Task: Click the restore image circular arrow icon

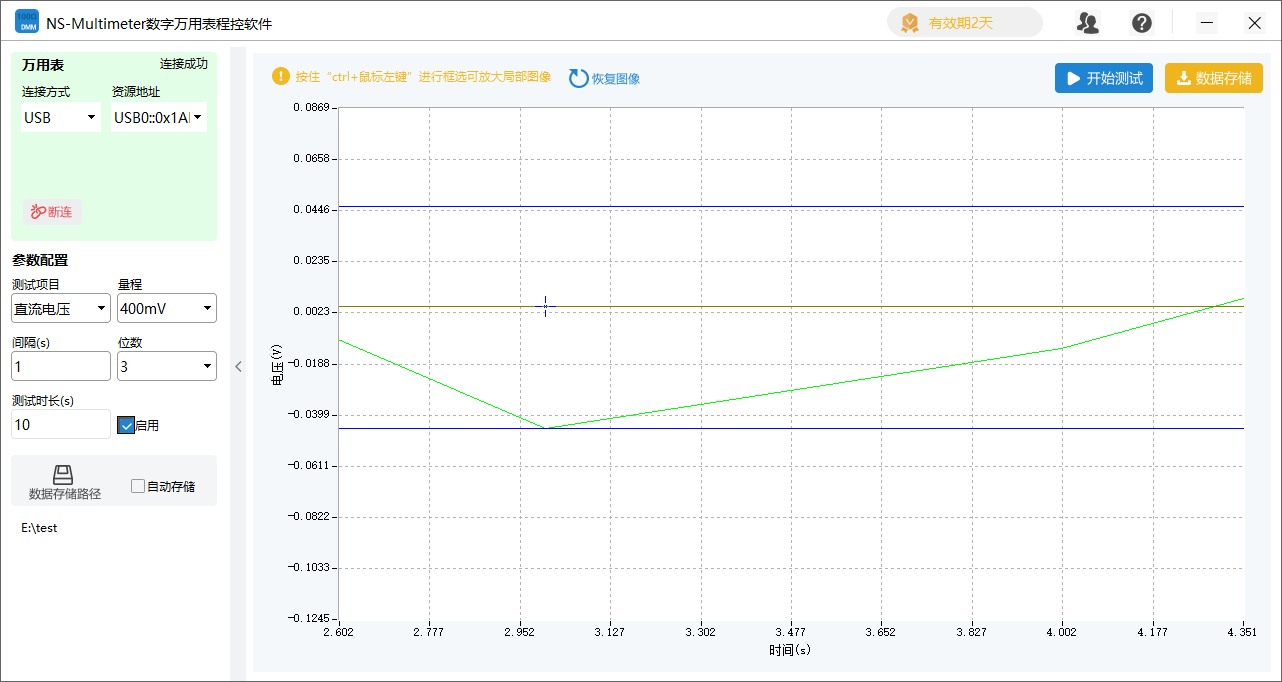Action: [579, 78]
